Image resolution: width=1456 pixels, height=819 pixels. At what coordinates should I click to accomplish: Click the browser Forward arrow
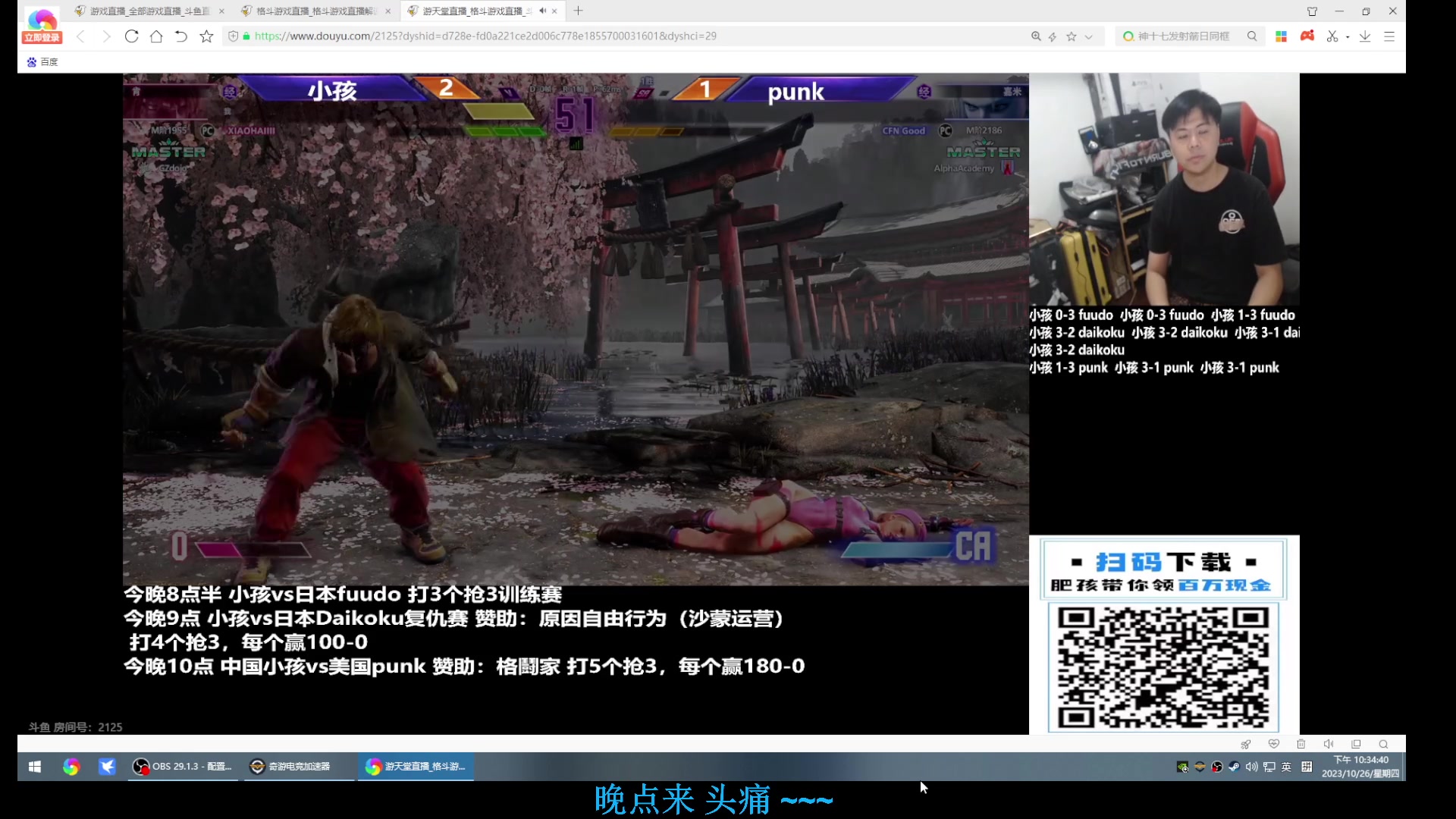coord(106,36)
